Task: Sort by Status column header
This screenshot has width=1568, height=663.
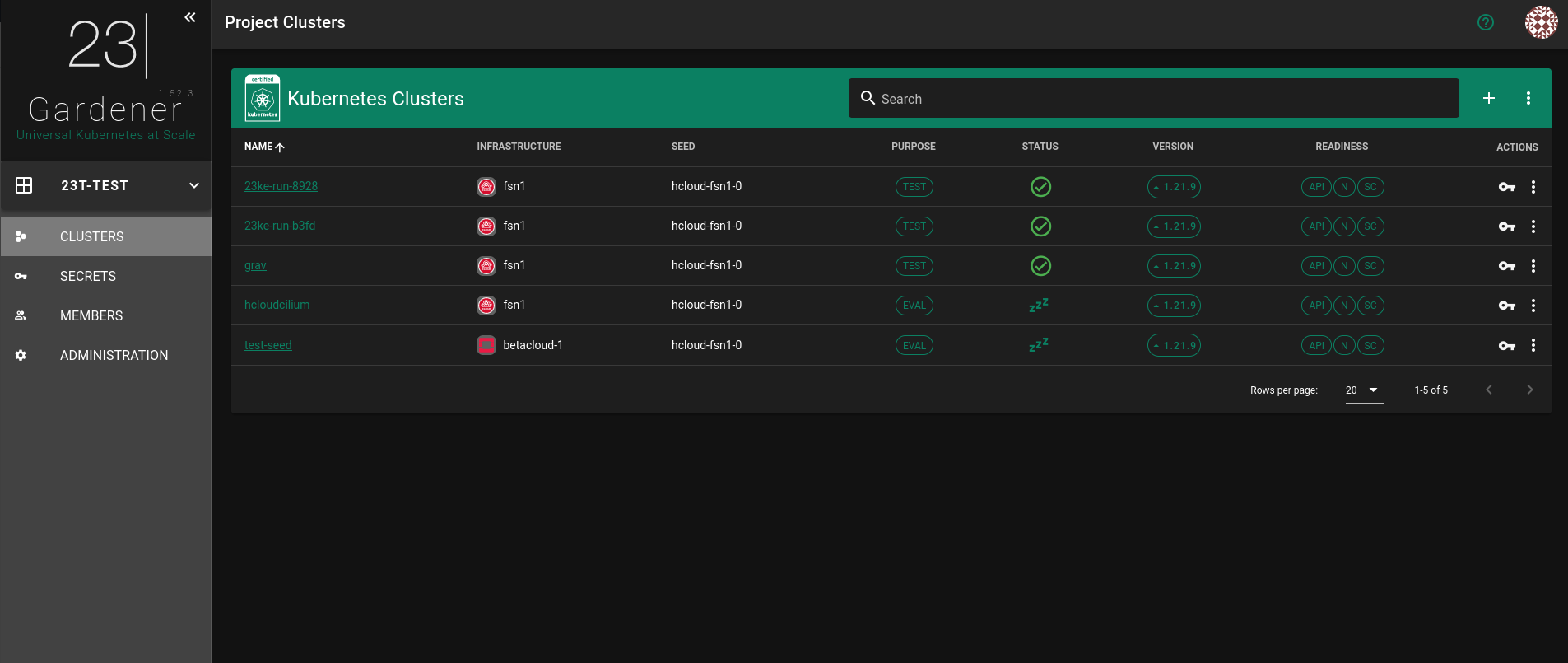Action: 1040,147
